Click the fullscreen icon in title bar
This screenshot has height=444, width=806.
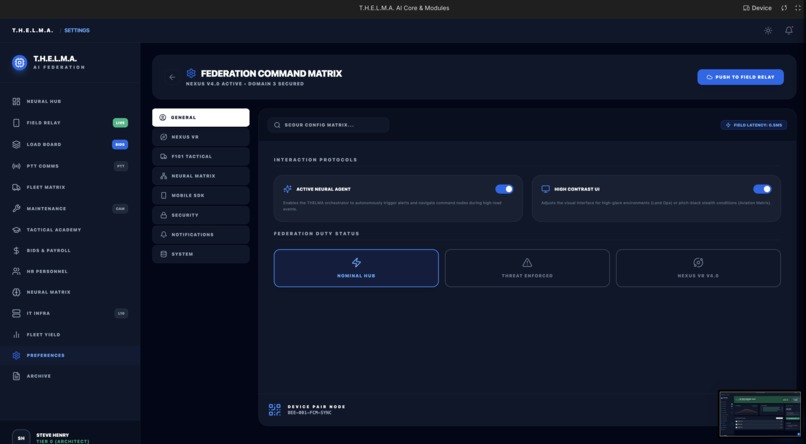click(798, 8)
